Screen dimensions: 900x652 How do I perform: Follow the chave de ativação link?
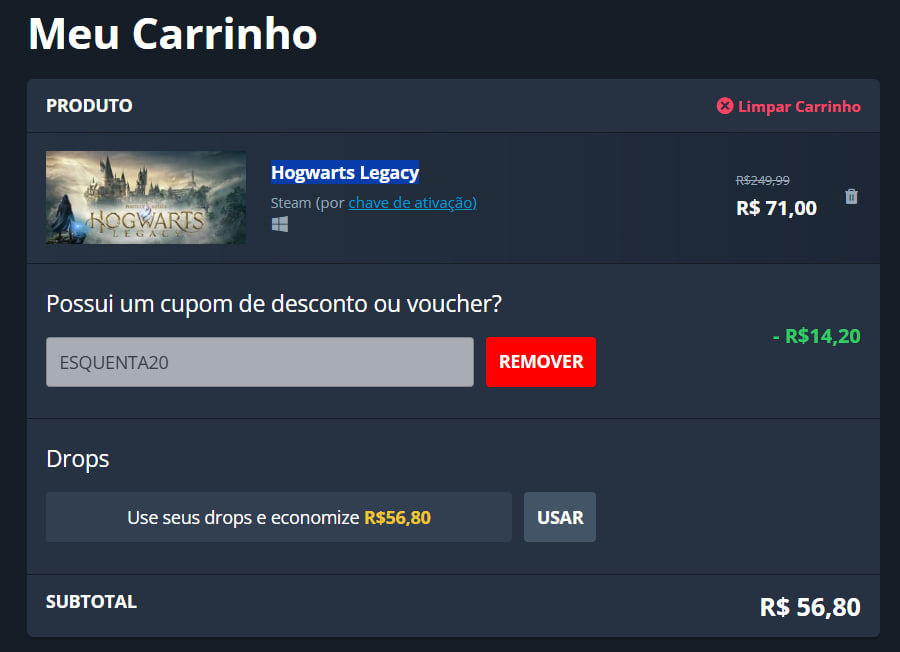tap(412, 203)
